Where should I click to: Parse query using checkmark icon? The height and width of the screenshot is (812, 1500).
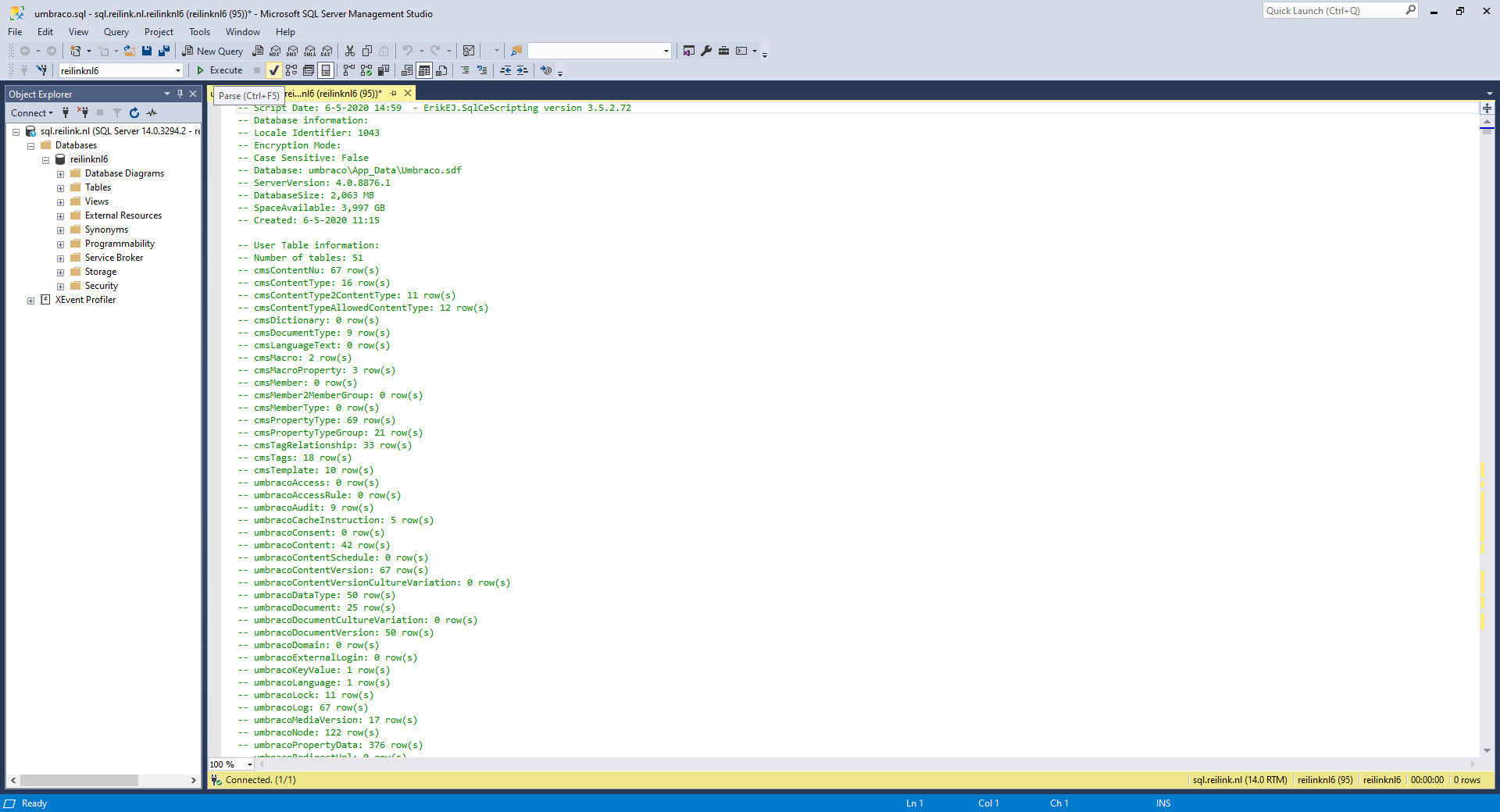(x=273, y=70)
